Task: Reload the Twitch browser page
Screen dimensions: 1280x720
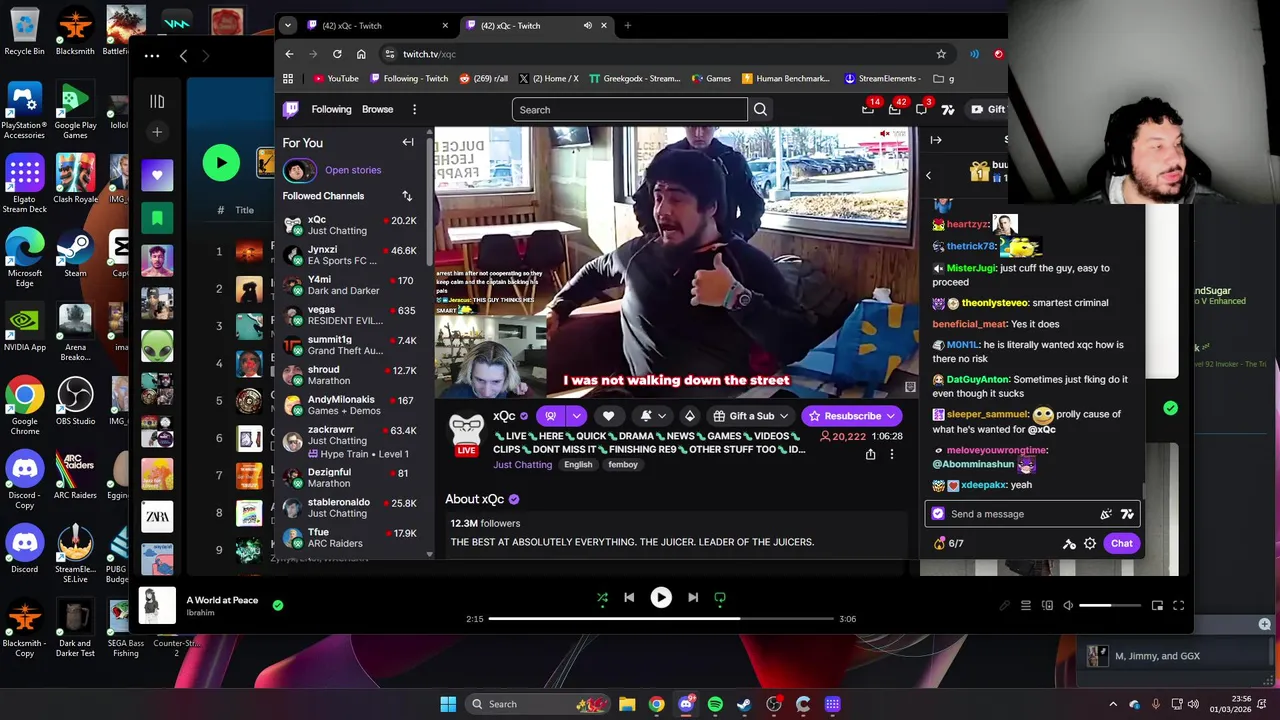Action: tap(337, 54)
